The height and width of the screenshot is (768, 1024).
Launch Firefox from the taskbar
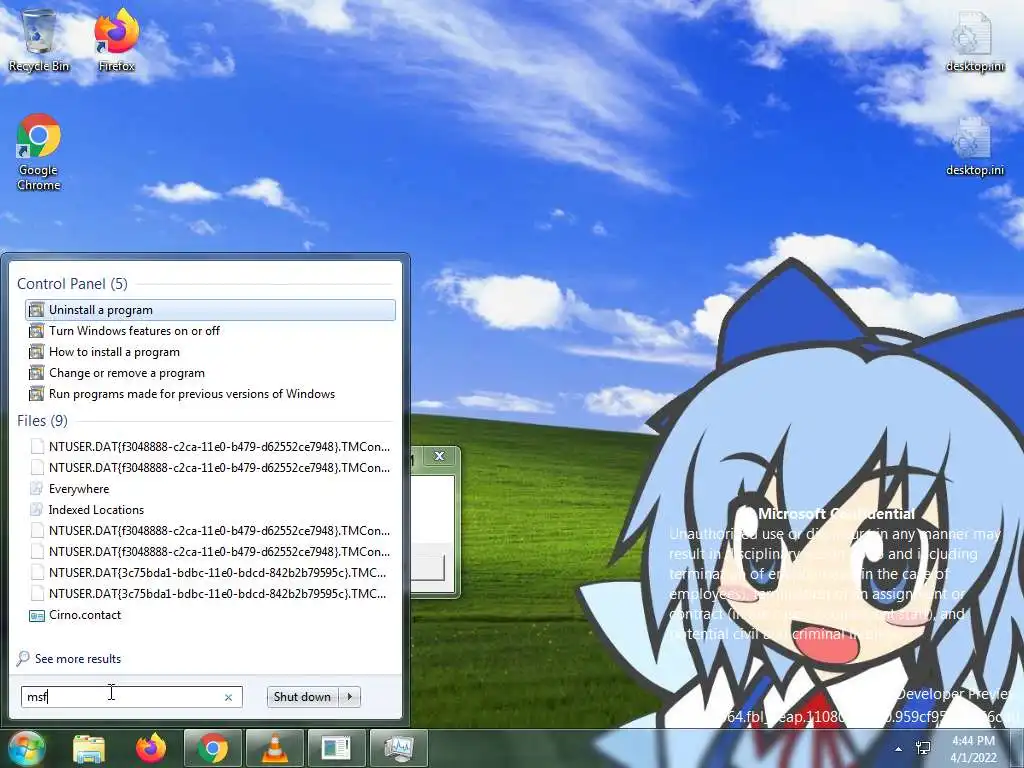(x=151, y=748)
